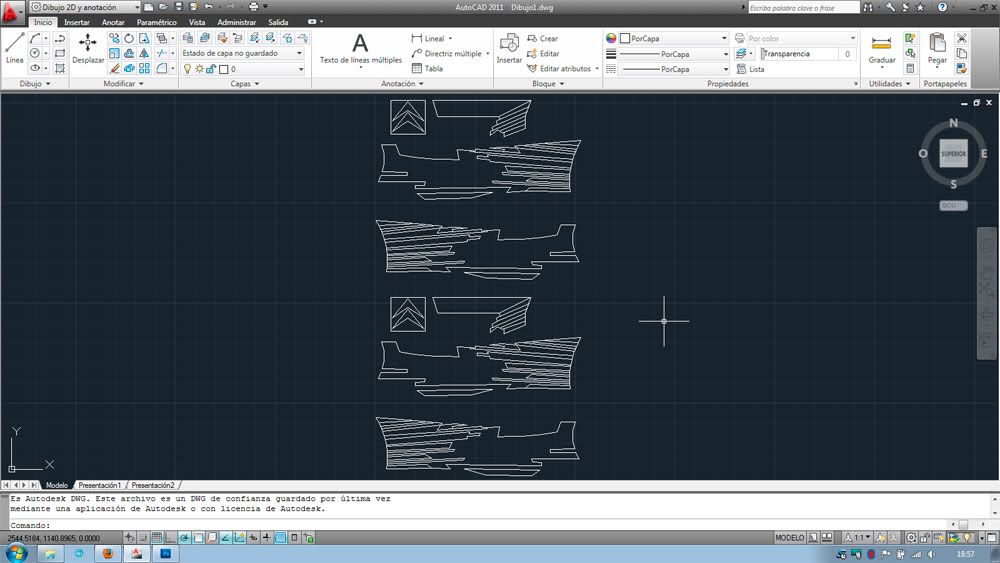Click the SUPERIOR face of the ViewCube
This screenshot has height=563, width=1000.
953,154
